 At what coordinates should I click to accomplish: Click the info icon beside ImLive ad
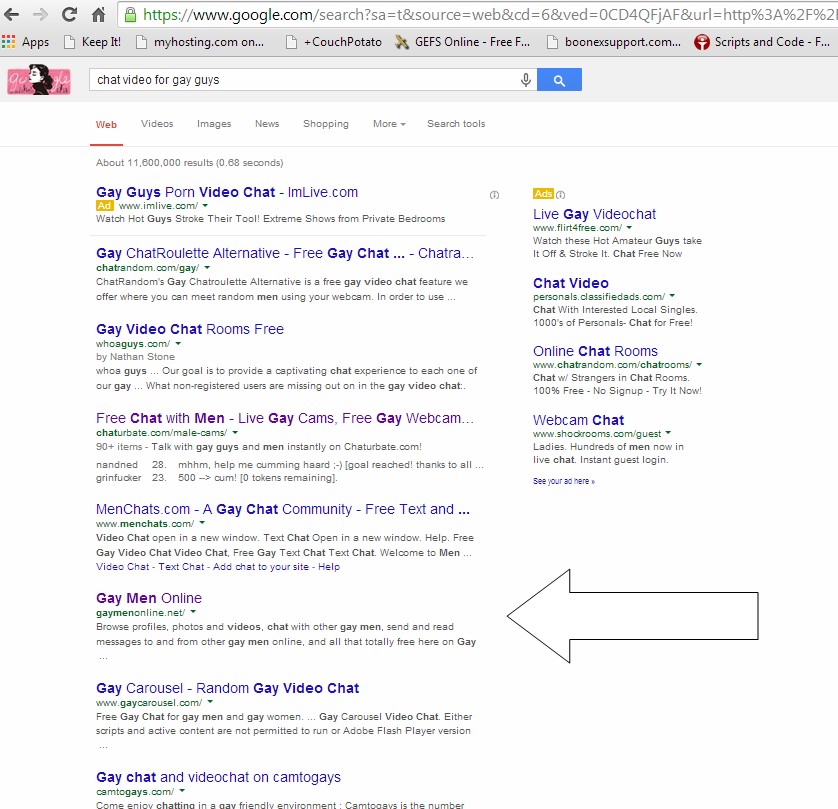coord(494,195)
